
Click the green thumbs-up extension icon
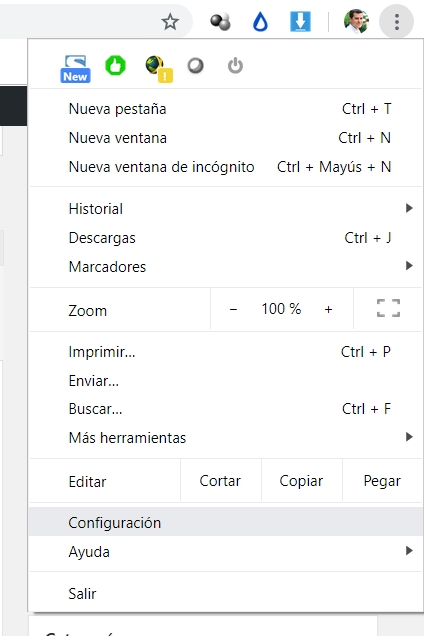pos(116,65)
